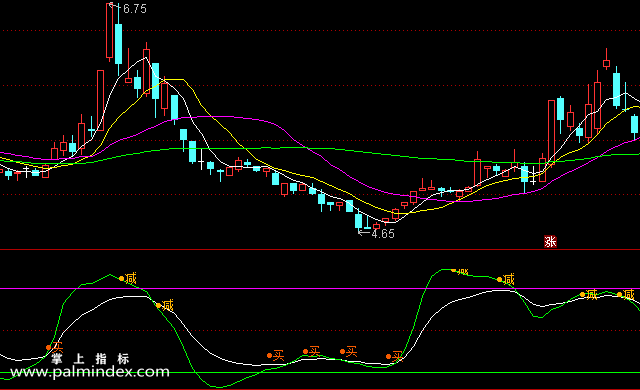Click the lowest cyan candlestick near 4.65

click(358, 221)
